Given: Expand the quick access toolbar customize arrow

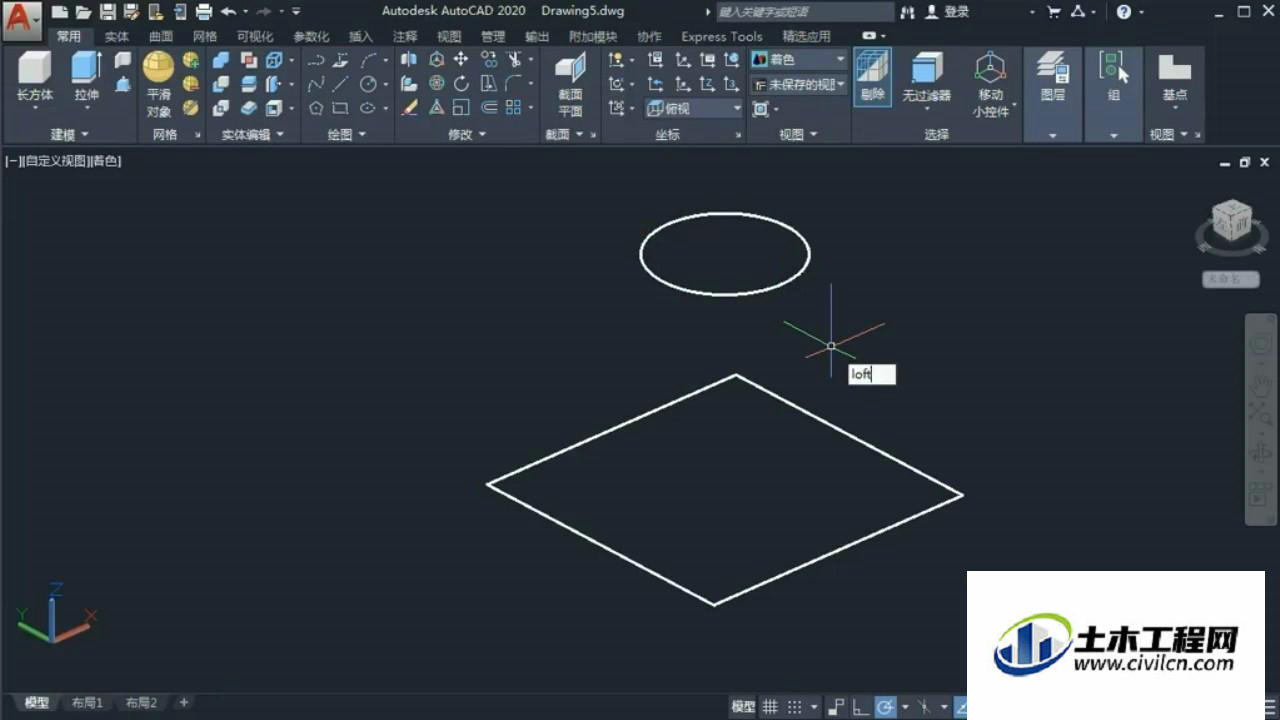Looking at the screenshot, I should [297, 12].
